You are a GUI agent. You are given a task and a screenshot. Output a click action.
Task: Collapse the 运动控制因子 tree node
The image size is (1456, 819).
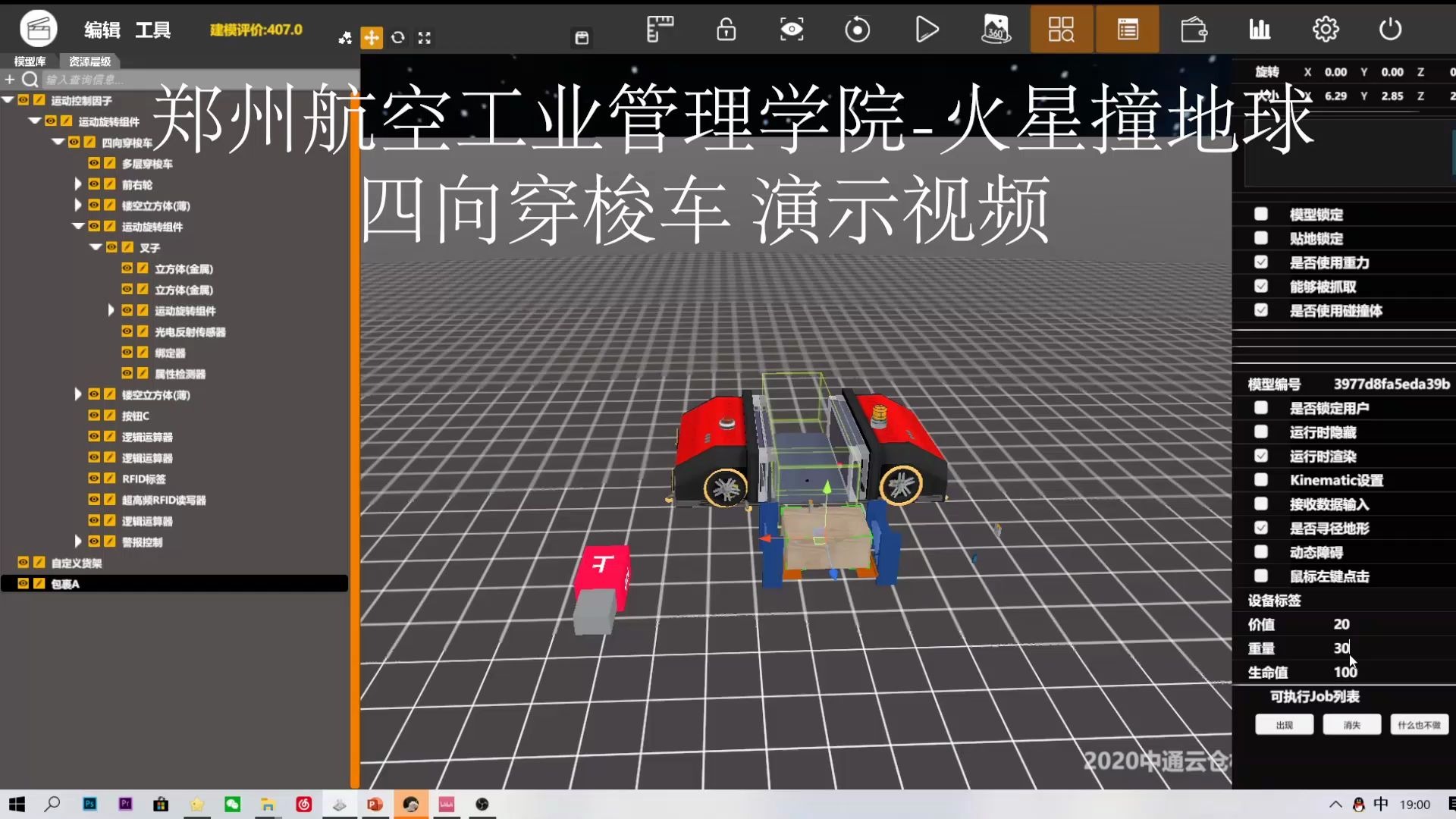pos(8,99)
